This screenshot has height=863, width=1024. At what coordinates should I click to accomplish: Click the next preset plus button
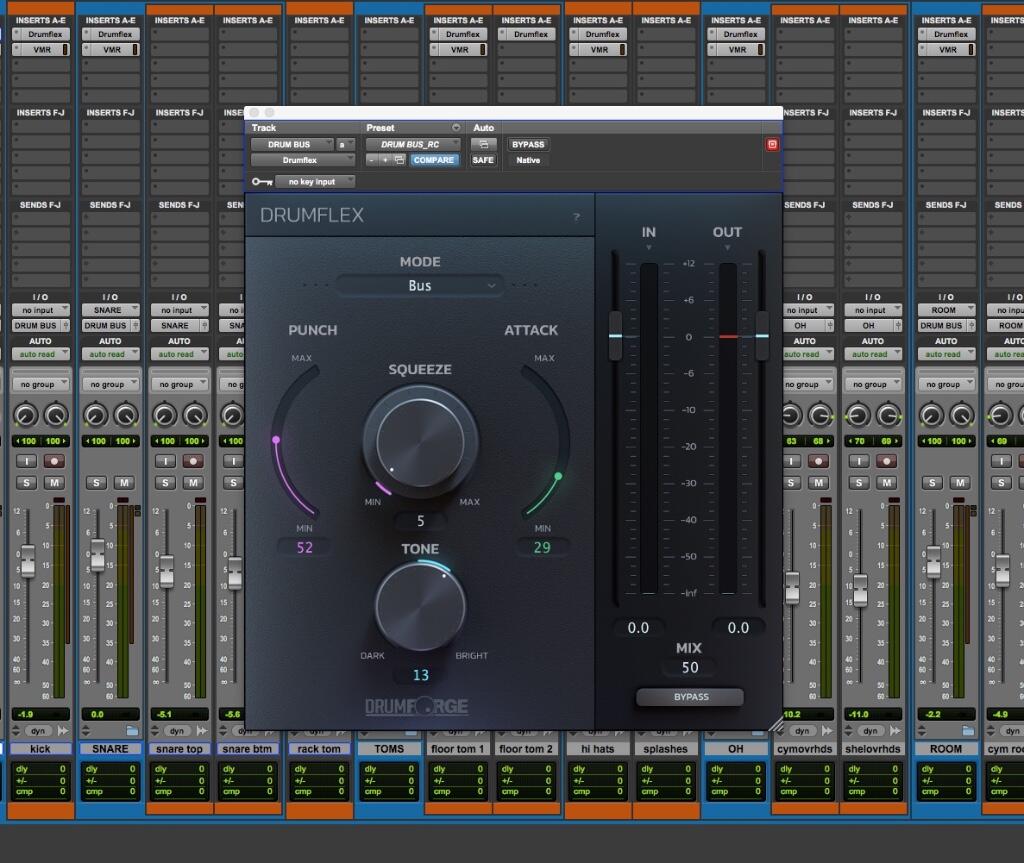coord(385,160)
